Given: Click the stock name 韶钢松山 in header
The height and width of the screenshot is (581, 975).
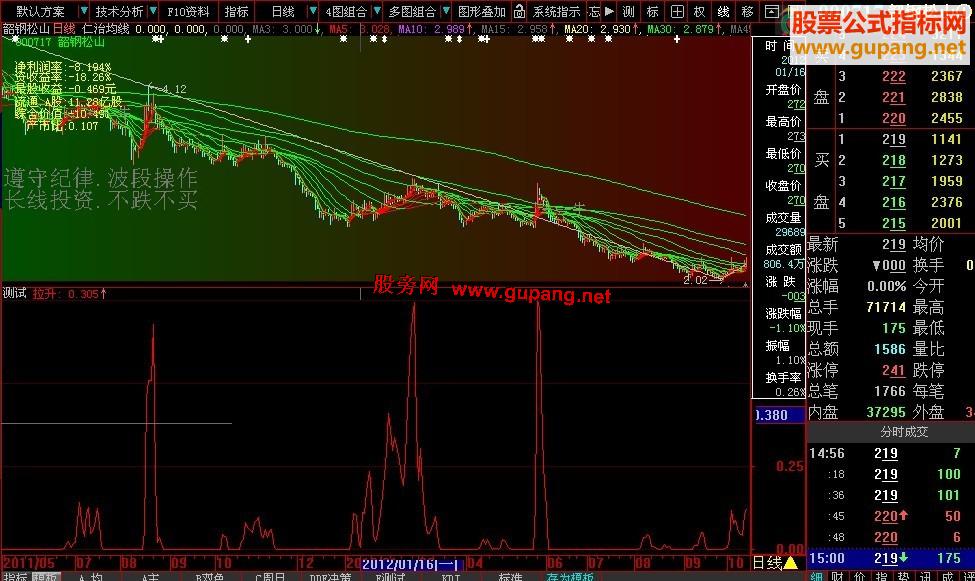Looking at the screenshot, I should coord(26,29).
